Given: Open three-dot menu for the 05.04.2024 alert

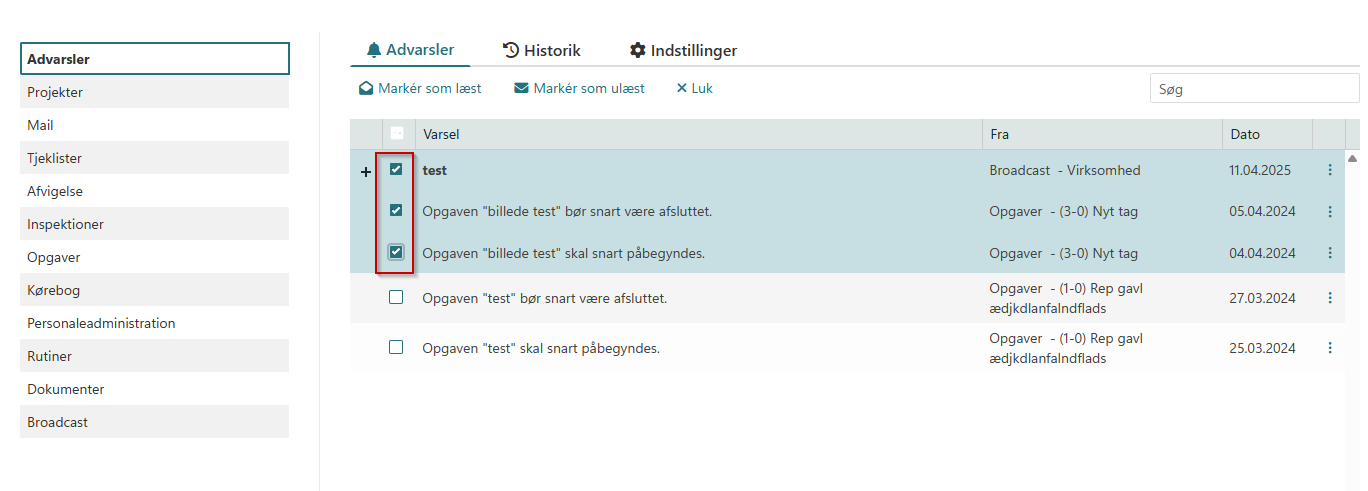Looking at the screenshot, I should (x=1329, y=212).
